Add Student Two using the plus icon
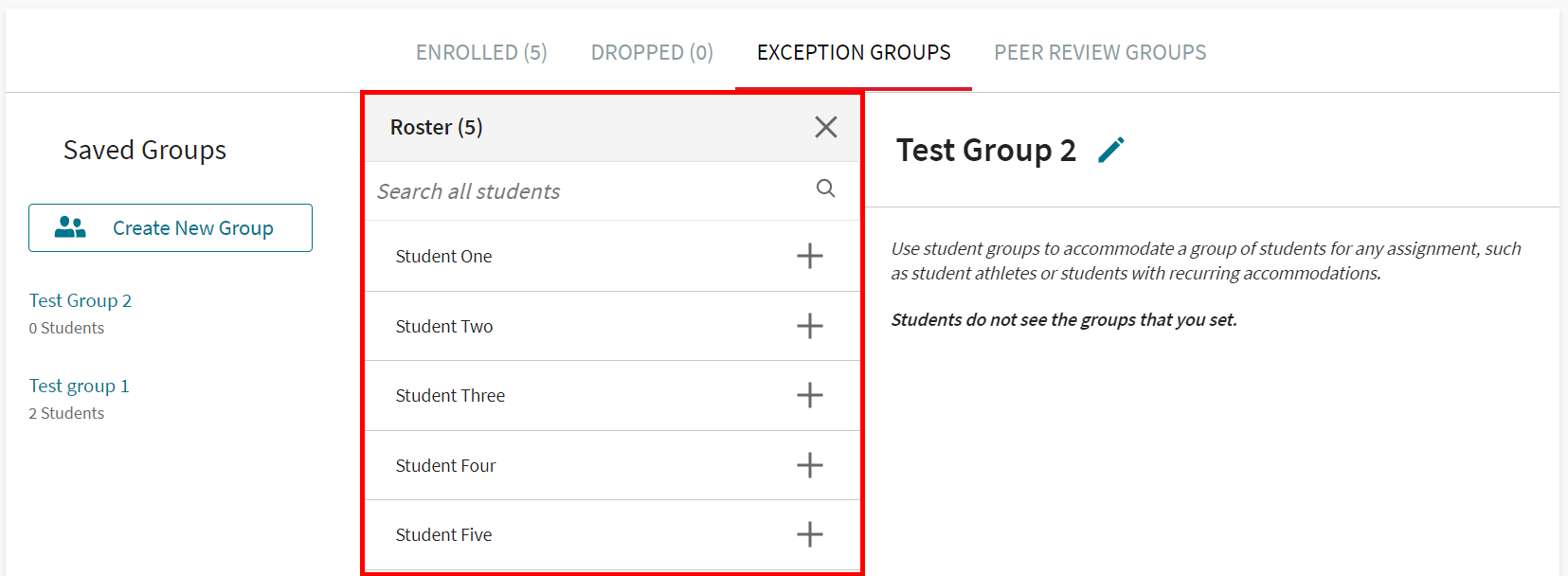The height and width of the screenshot is (576, 1568). point(810,326)
